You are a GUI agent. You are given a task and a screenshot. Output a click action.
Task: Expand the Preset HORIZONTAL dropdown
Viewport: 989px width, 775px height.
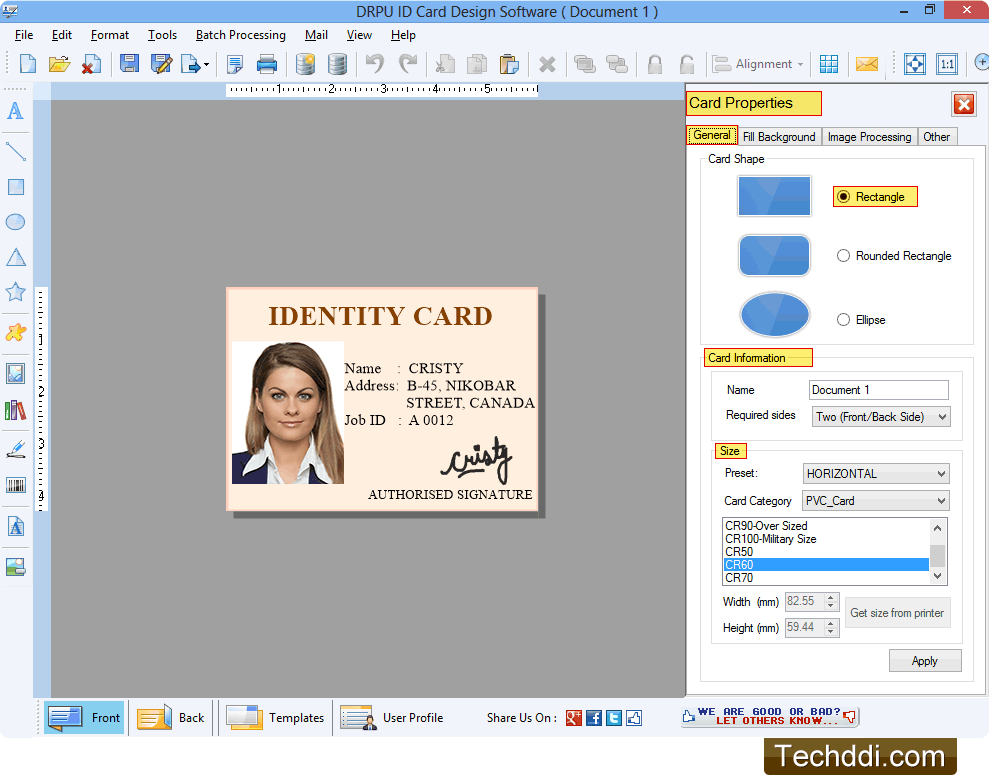coord(876,474)
